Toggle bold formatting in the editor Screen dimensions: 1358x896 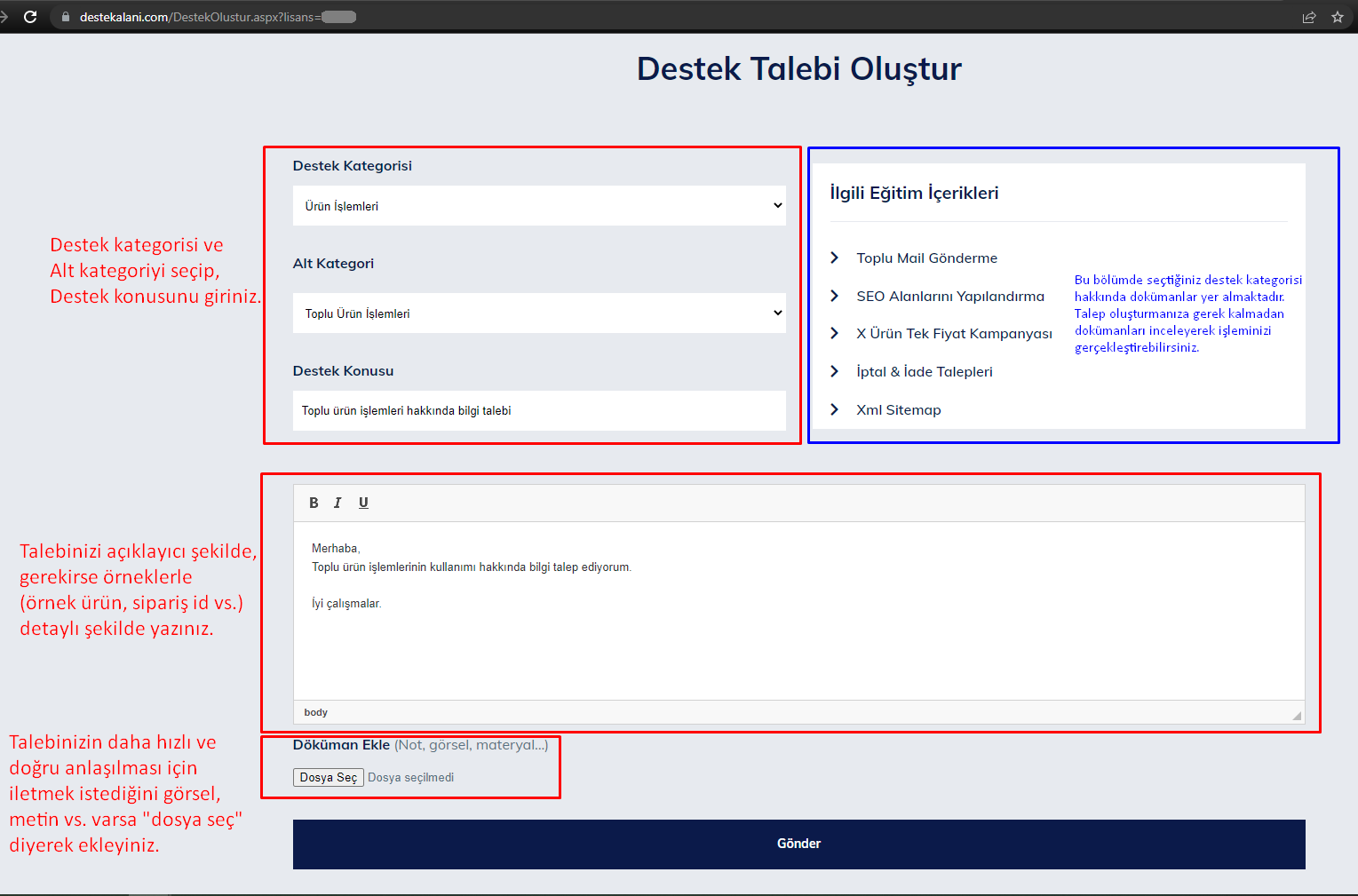[x=314, y=503]
